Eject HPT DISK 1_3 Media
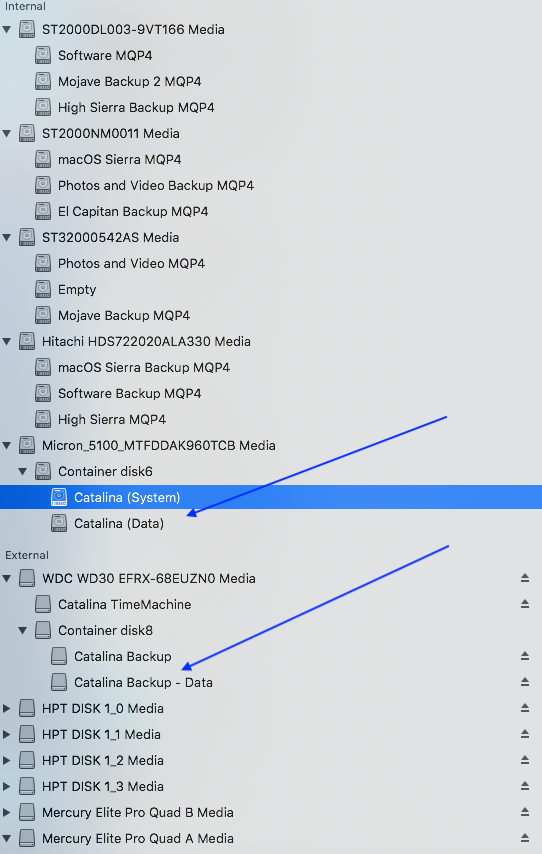 tap(525, 786)
